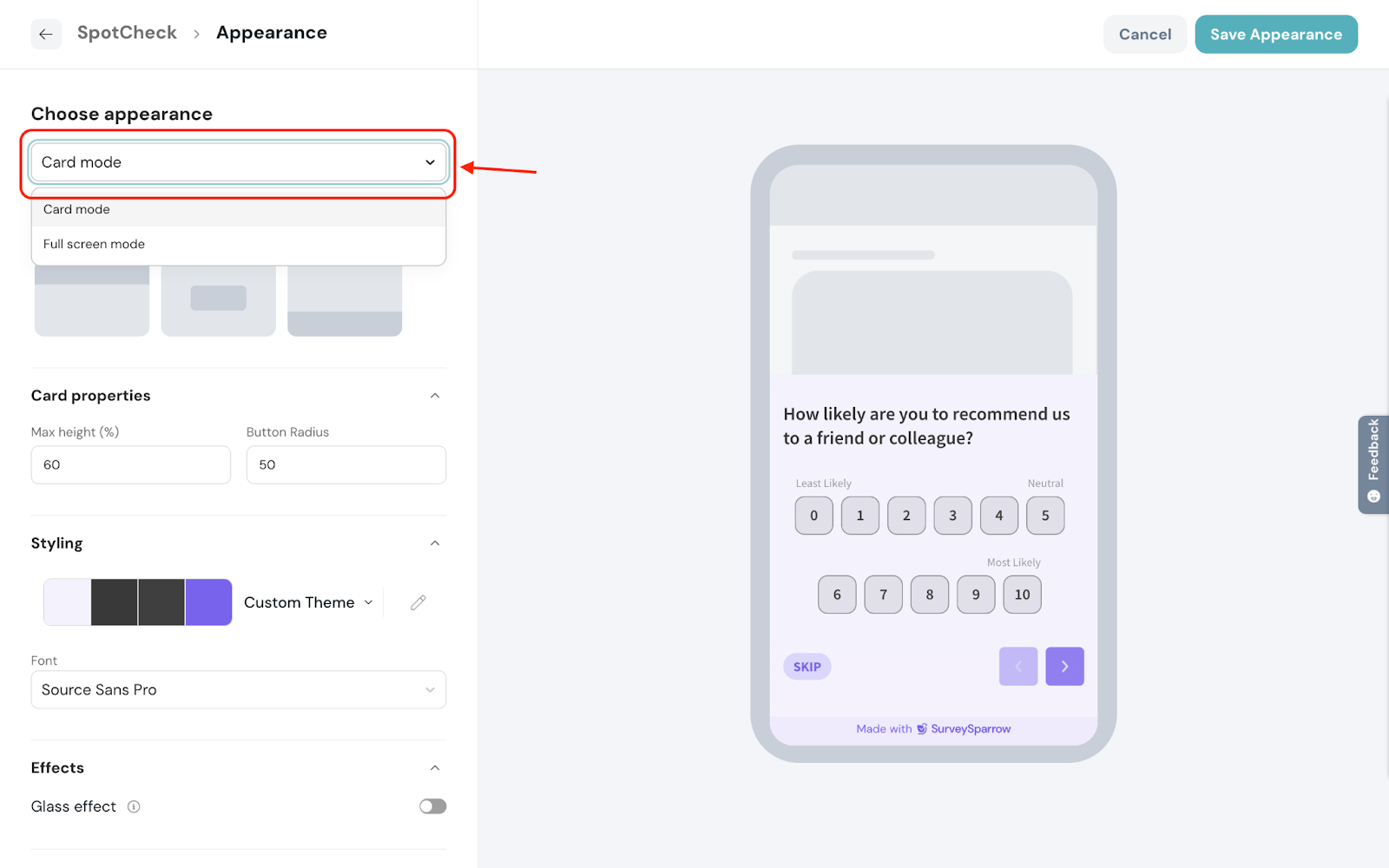Screen dimensions: 1389x868
Task: Collapse the Styling section
Action: pos(435,543)
